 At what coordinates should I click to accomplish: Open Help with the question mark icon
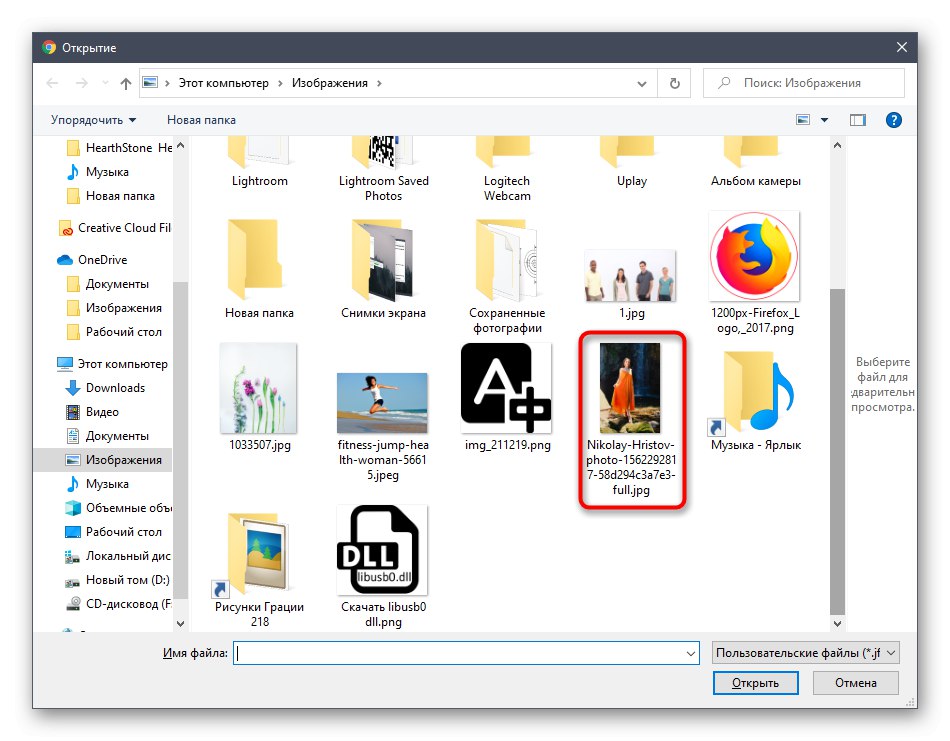coord(894,120)
